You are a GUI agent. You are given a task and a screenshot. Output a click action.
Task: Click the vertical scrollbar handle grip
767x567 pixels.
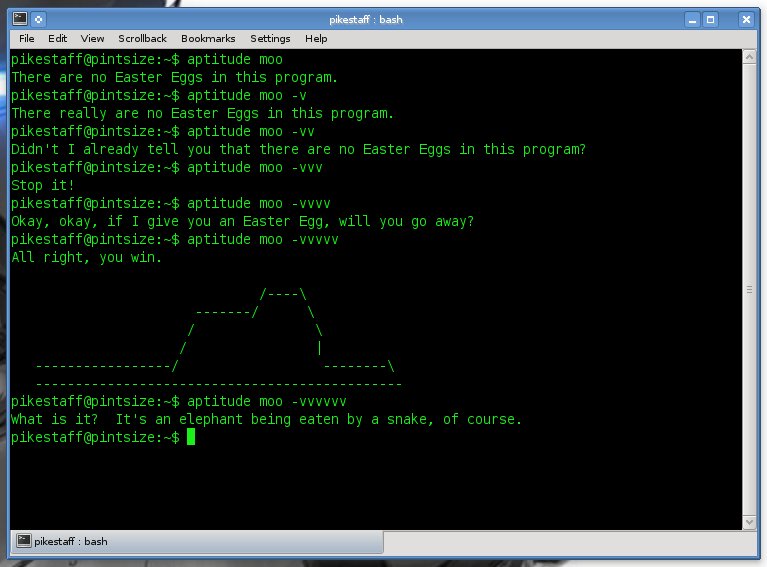[749, 290]
